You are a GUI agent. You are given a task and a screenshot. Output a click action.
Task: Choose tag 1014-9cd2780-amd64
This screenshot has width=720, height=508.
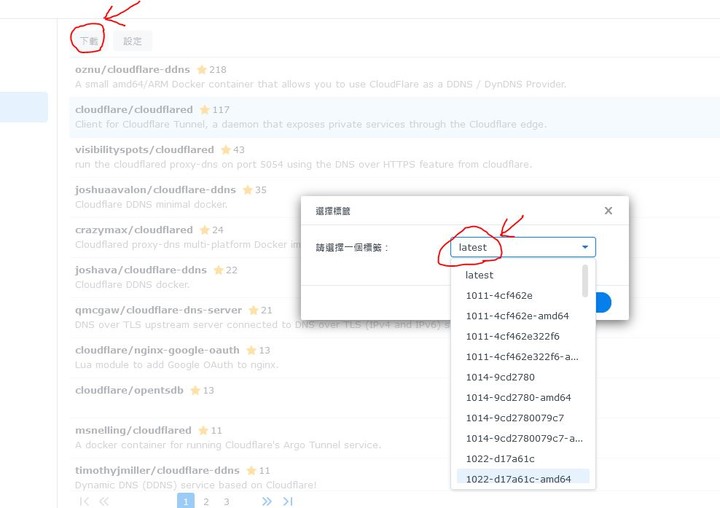[x=523, y=397]
